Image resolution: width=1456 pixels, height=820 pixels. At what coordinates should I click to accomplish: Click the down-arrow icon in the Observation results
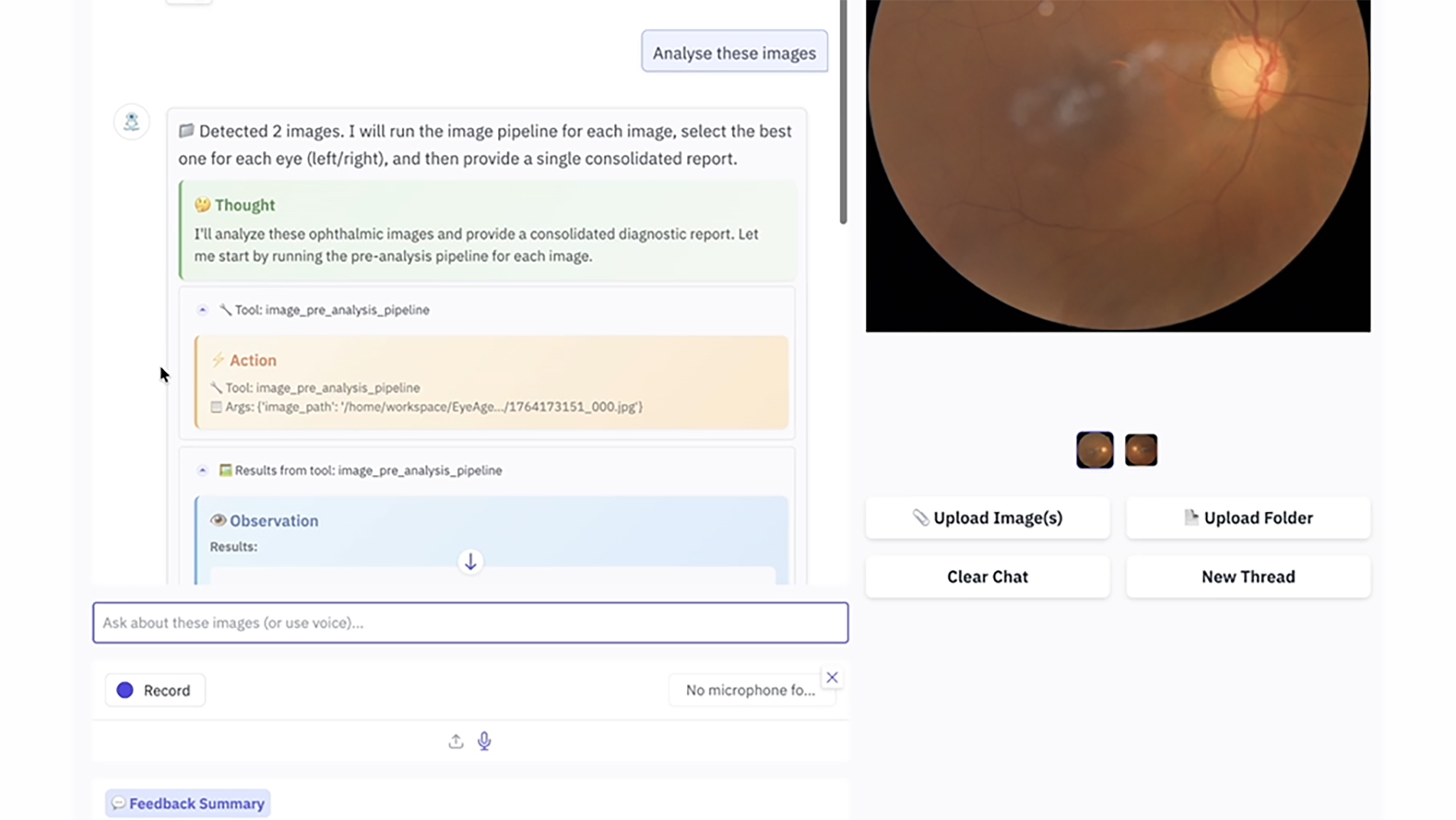point(470,562)
